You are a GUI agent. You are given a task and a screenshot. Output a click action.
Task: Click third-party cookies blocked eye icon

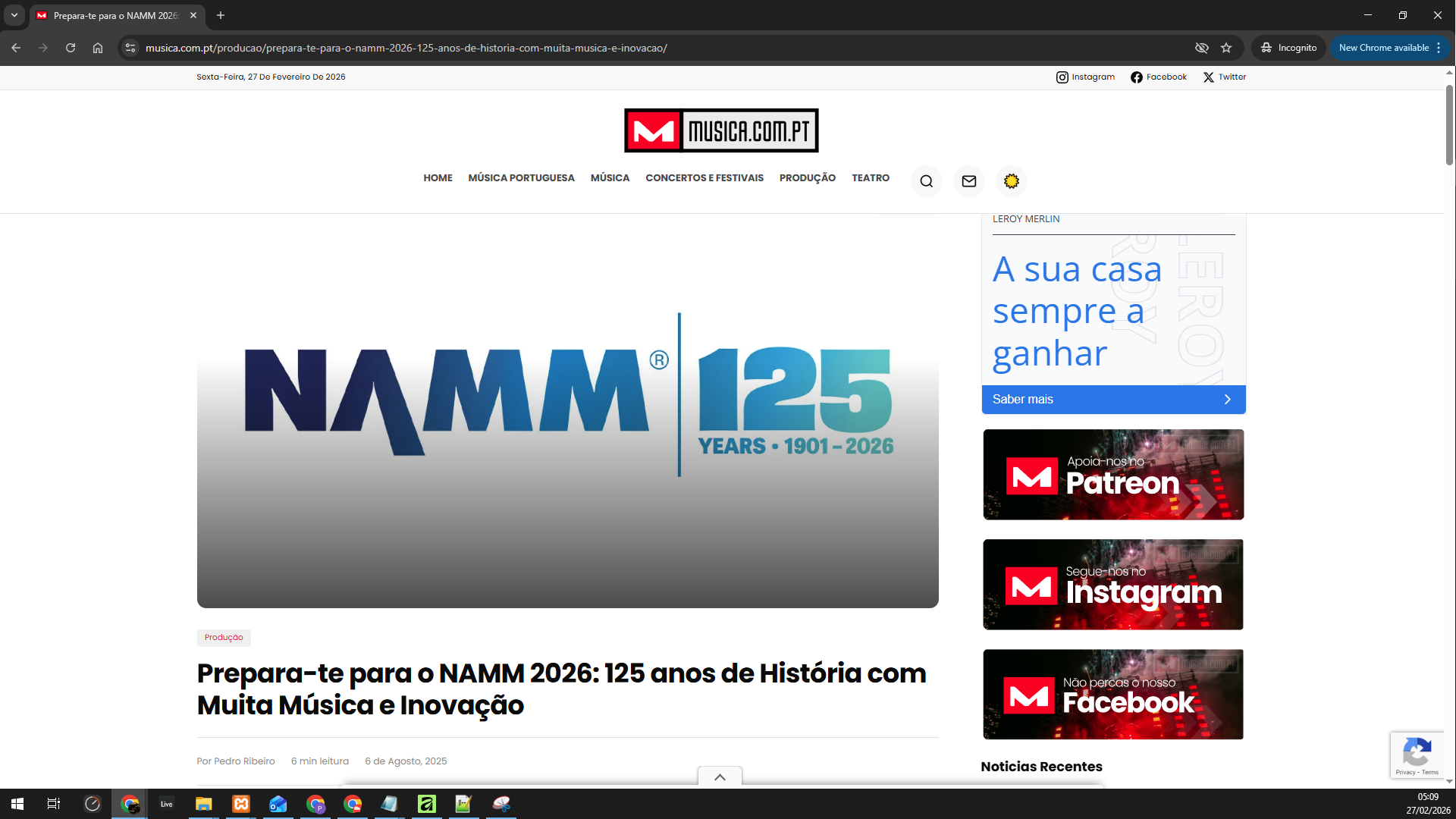[x=1201, y=48]
